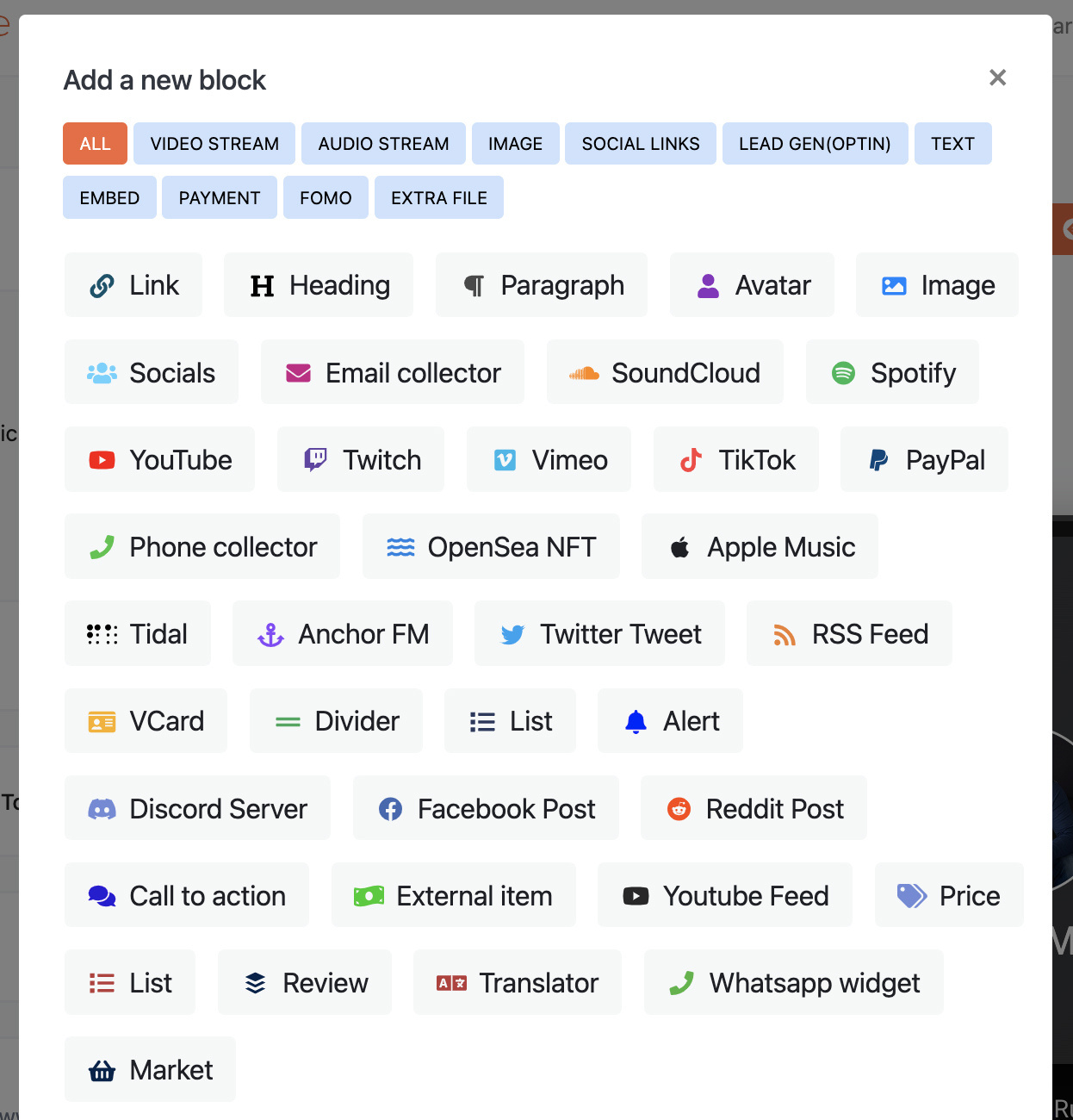Viewport: 1073px width, 1120px height.
Task: Click the phone icon on Phone collector
Action: pyautogui.click(x=102, y=547)
